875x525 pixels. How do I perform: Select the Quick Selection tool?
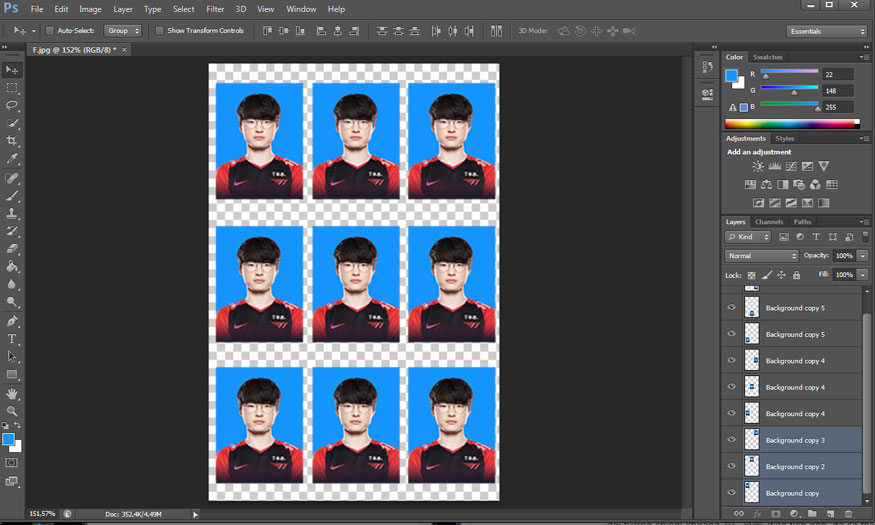coord(12,123)
